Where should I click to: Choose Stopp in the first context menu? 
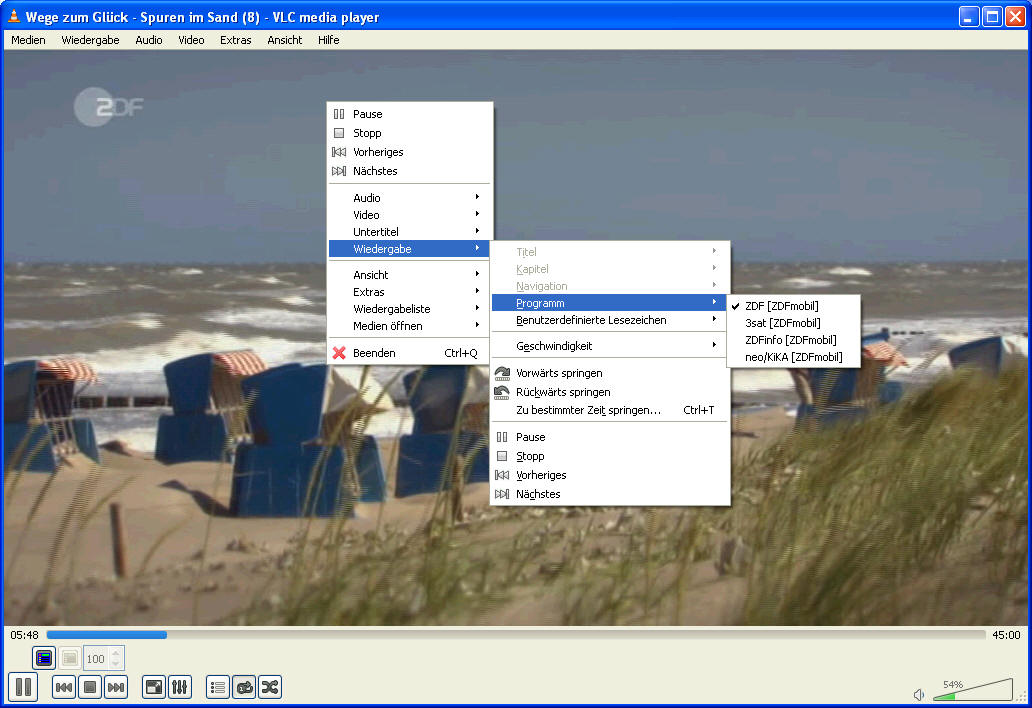[409, 133]
